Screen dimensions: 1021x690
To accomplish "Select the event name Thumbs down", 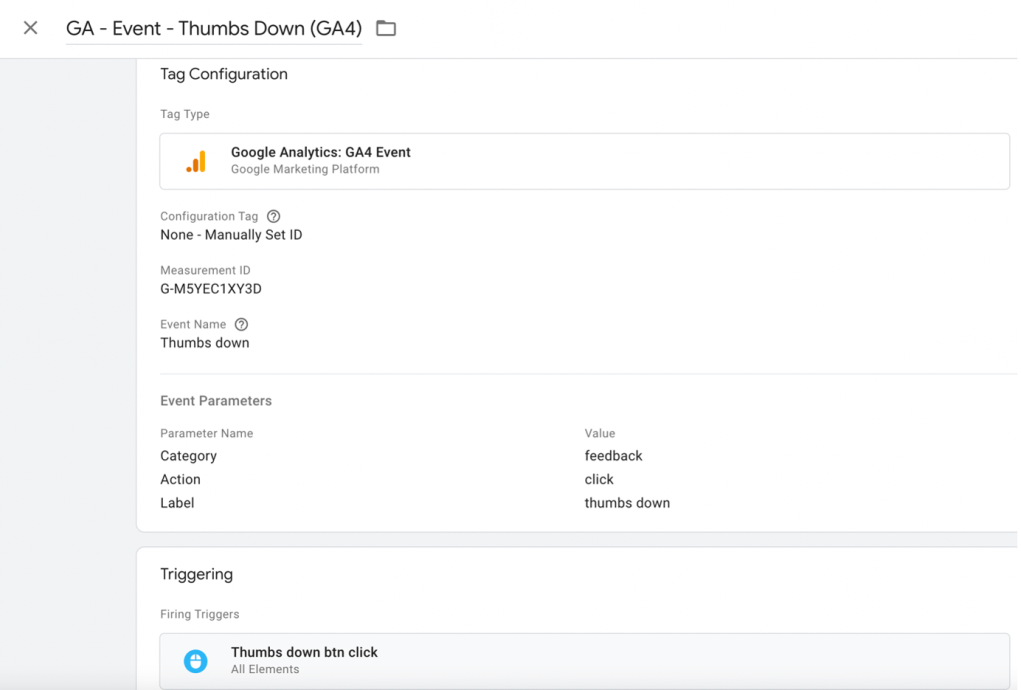I will click(204, 343).
